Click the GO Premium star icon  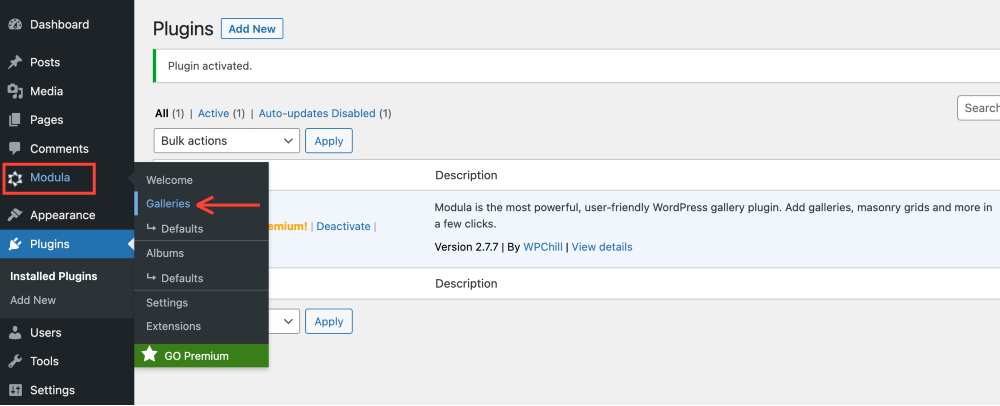[149, 355]
